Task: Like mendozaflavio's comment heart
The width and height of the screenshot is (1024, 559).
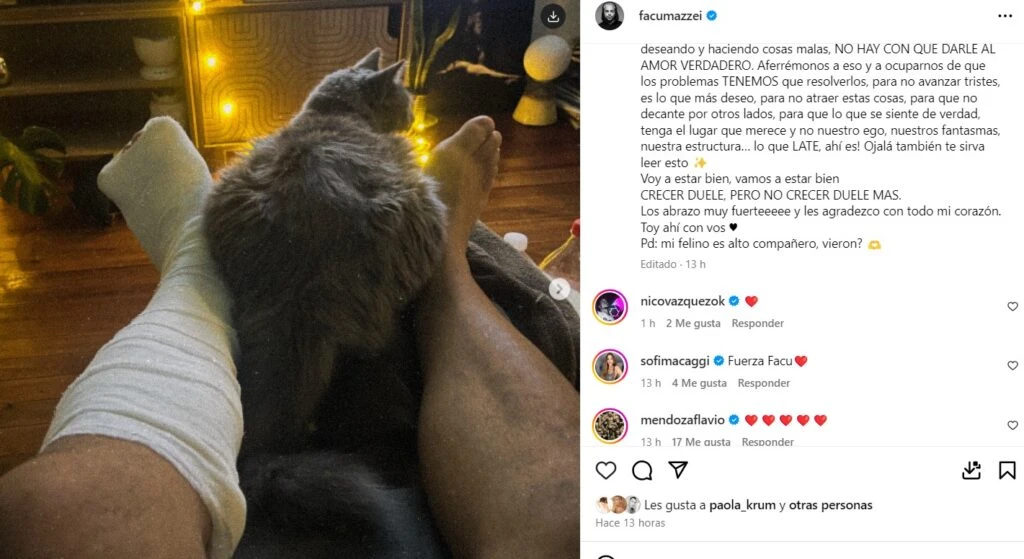Action: 1012,425
